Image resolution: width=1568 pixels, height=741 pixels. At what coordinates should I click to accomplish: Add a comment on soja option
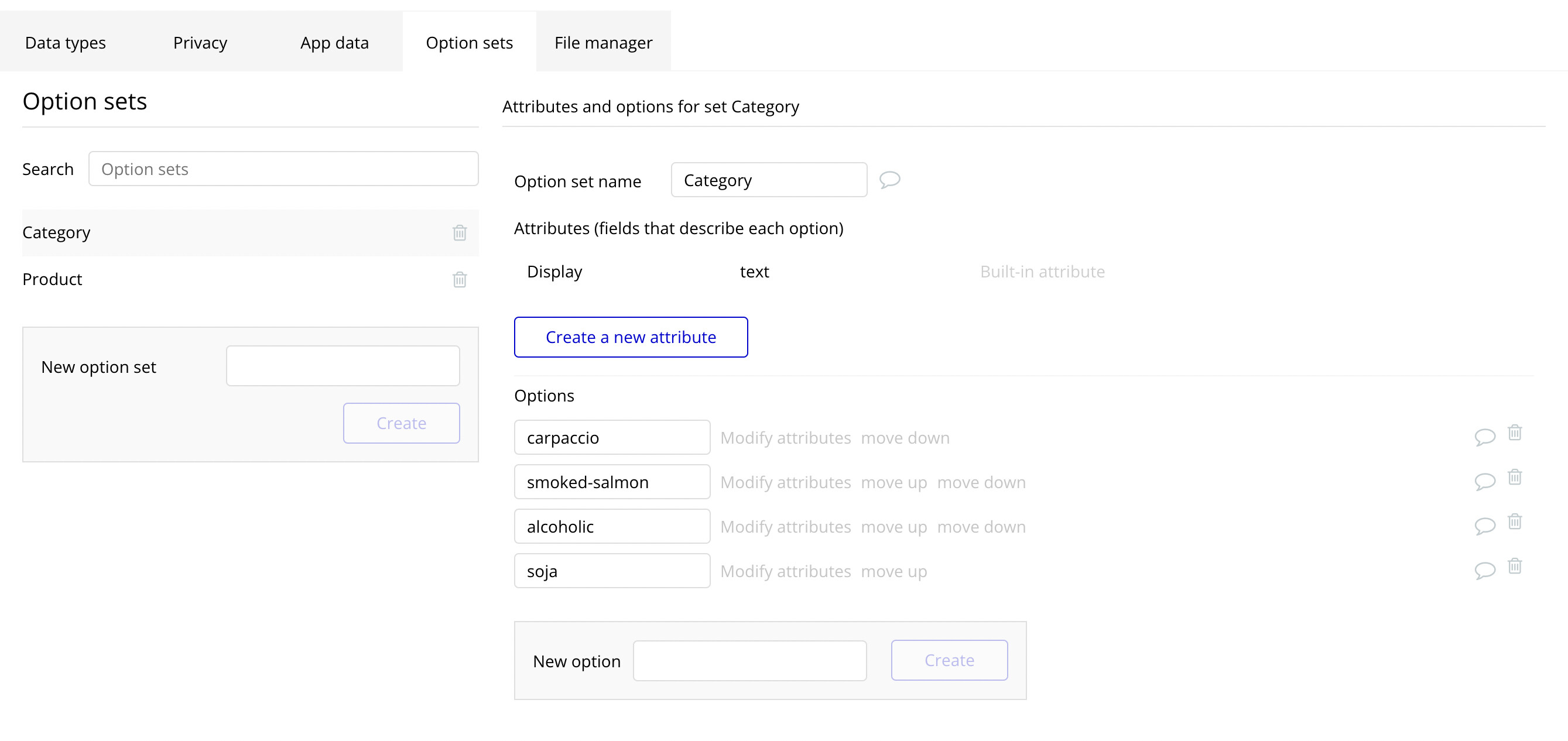1485,570
